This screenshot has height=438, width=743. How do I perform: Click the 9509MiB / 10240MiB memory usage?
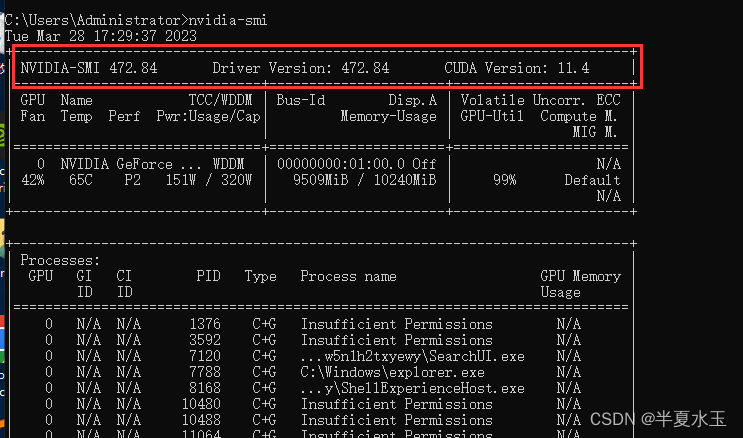coord(364,180)
